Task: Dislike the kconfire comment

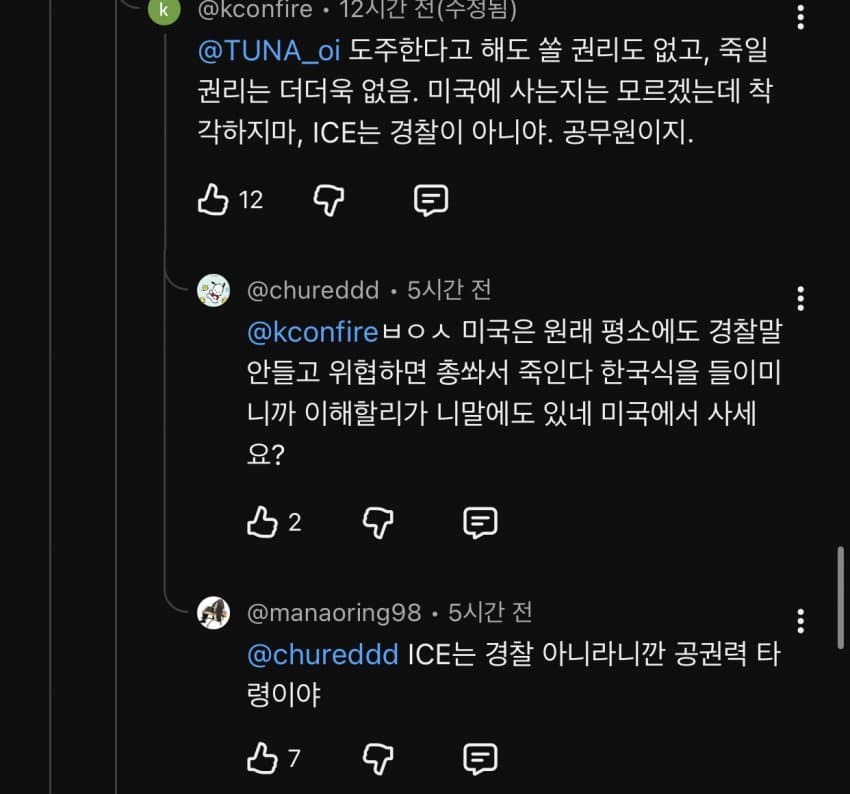Action: (329, 200)
